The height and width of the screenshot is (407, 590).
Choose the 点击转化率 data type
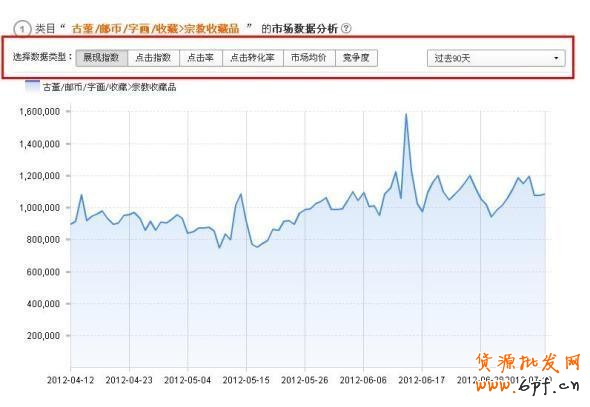[x=252, y=58]
